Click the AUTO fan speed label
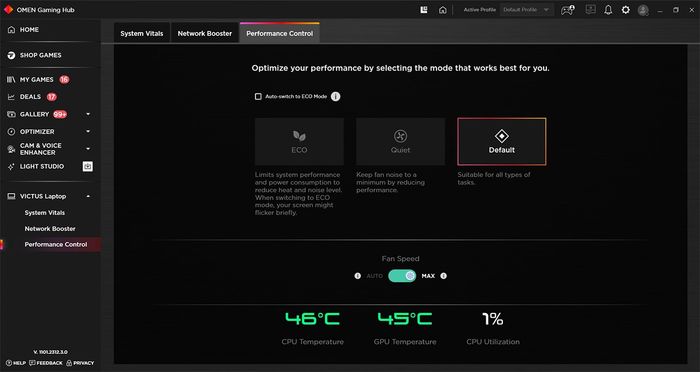This screenshot has height=372, width=700. [375, 276]
